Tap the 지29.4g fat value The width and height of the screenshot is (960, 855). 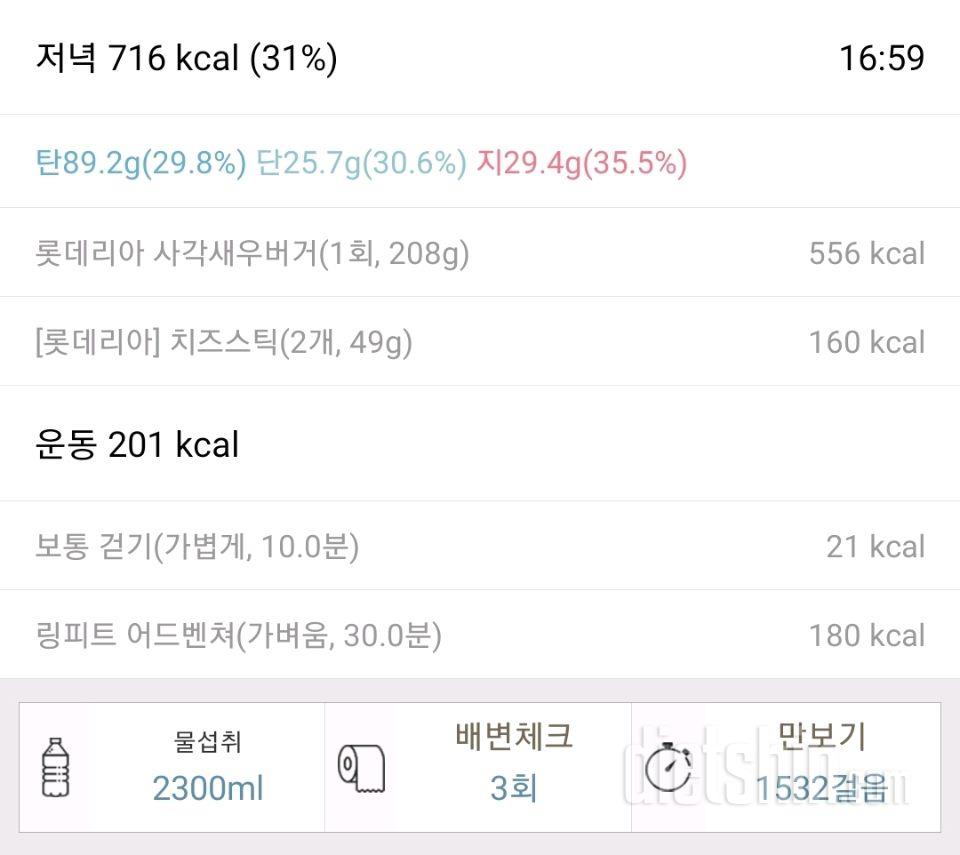582,163
